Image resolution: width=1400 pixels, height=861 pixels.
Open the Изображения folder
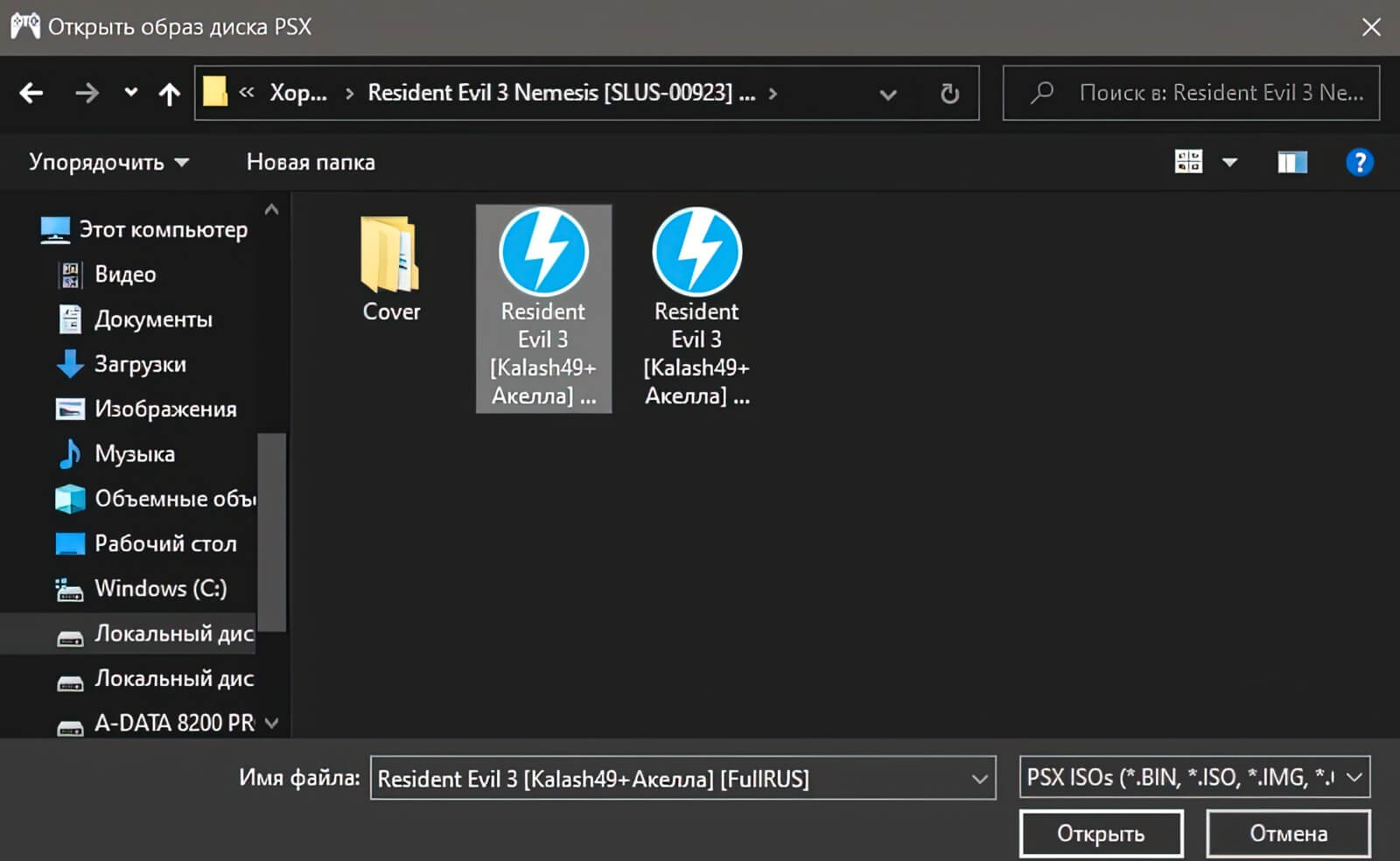coord(165,409)
